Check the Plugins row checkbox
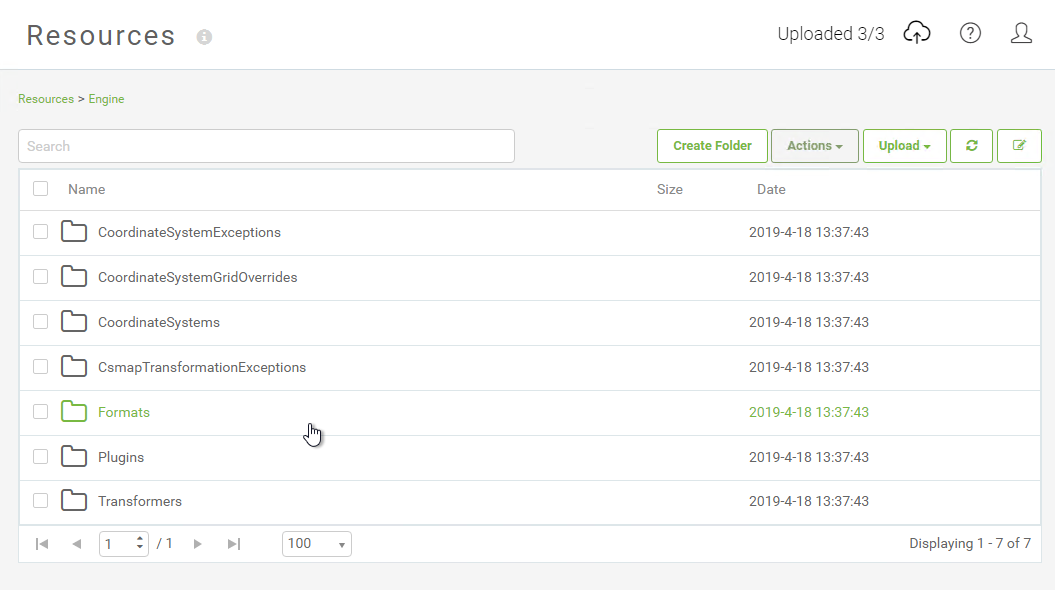This screenshot has width=1055, height=590. (x=40, y=457)
